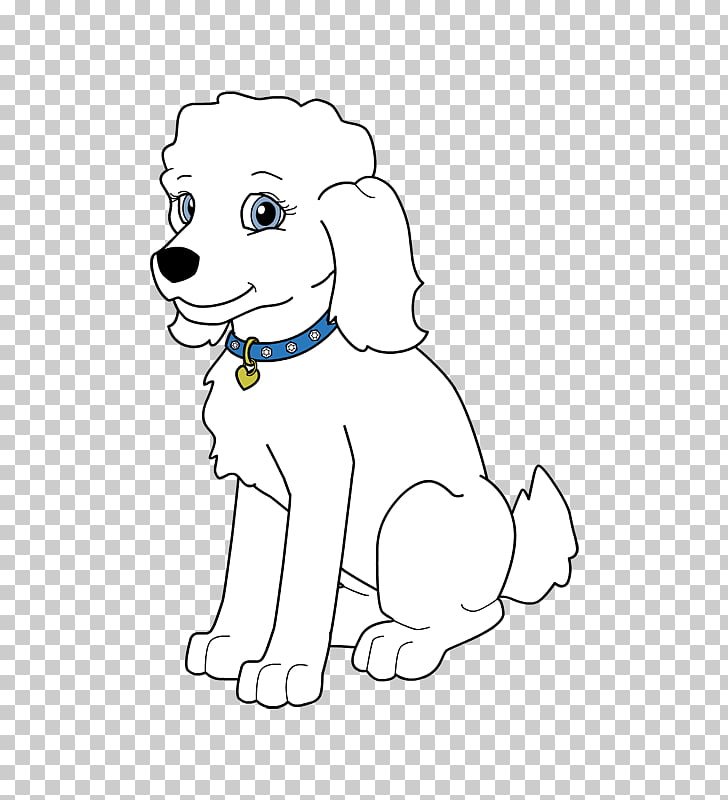
Task: Click the dog's fluffy tail
Action: pos(543,540)
